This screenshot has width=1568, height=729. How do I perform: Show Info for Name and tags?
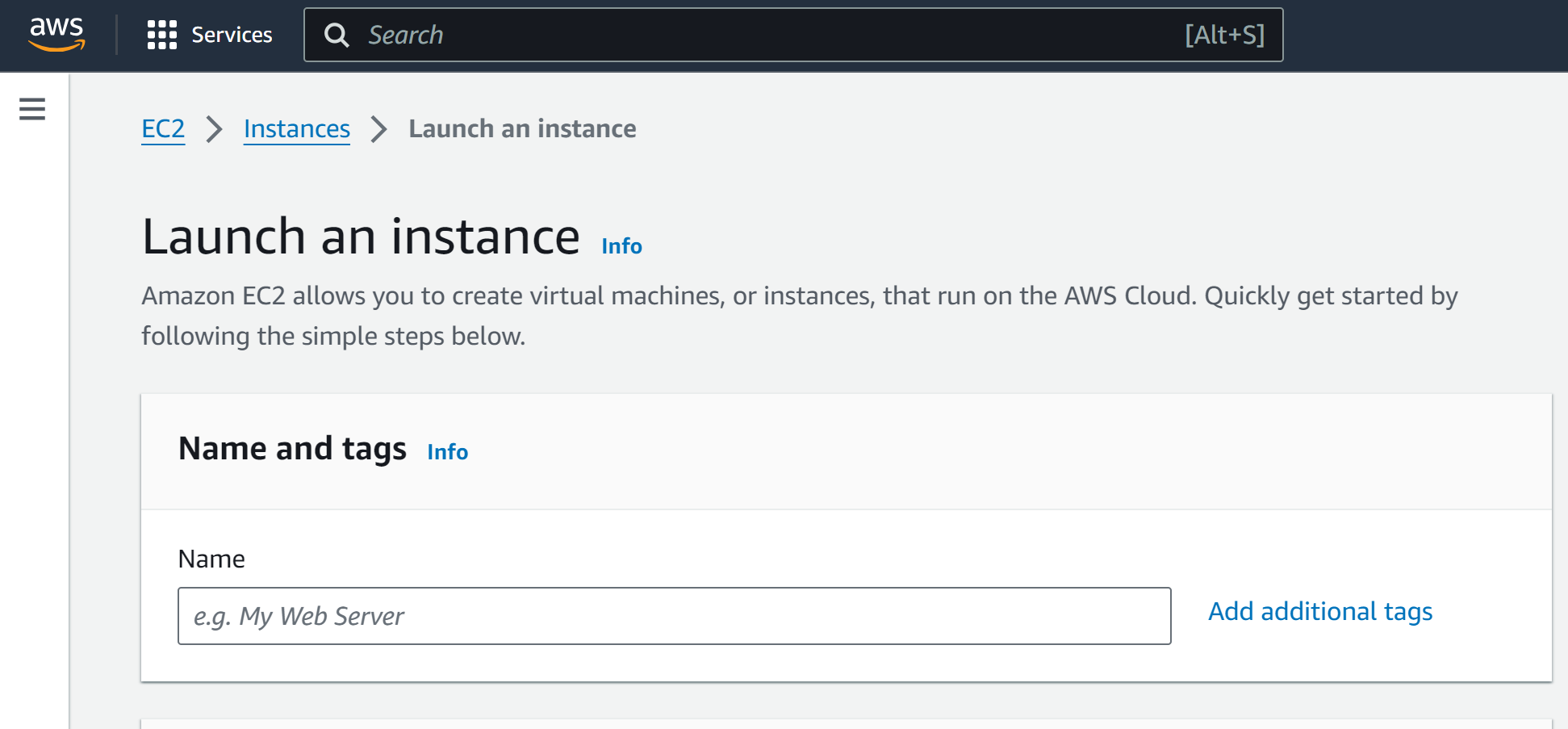click(447, 452)
